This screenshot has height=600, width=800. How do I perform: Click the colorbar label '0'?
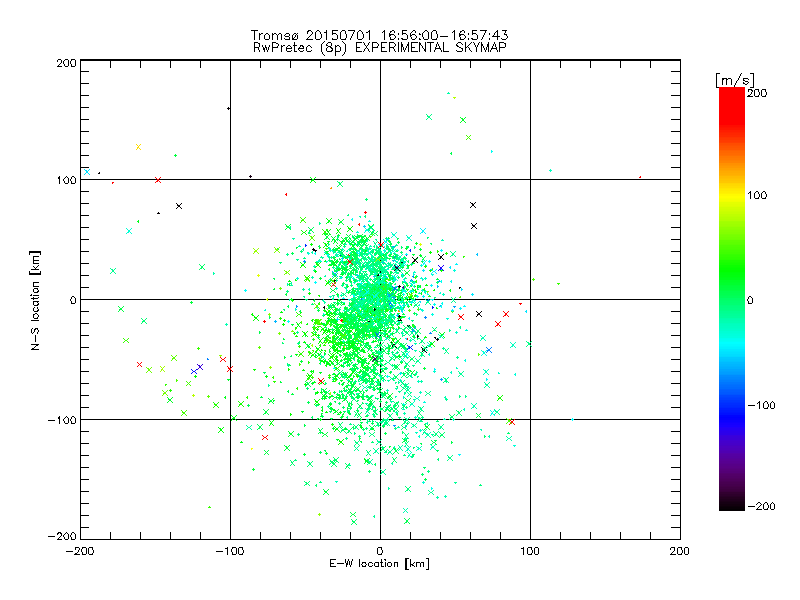coord(750,301)
